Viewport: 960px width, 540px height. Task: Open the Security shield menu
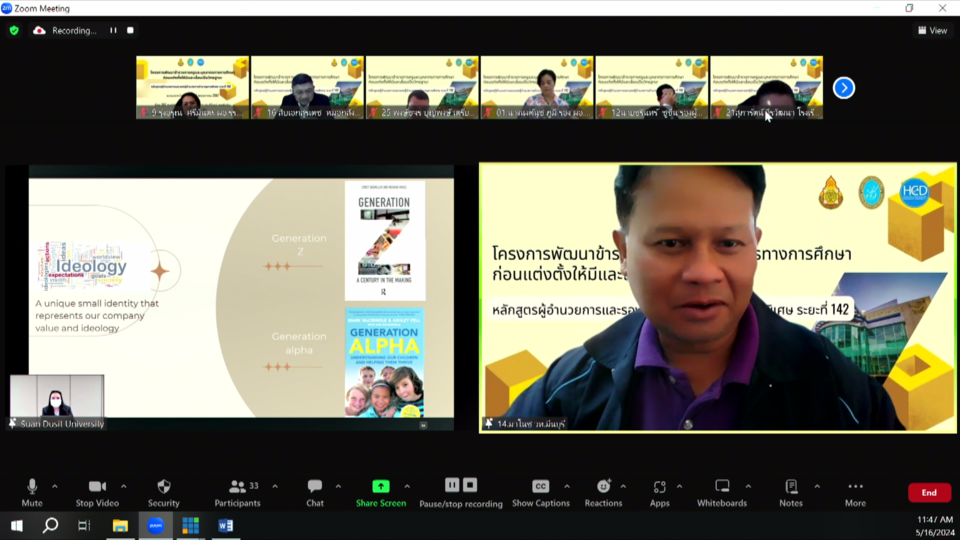163,493
